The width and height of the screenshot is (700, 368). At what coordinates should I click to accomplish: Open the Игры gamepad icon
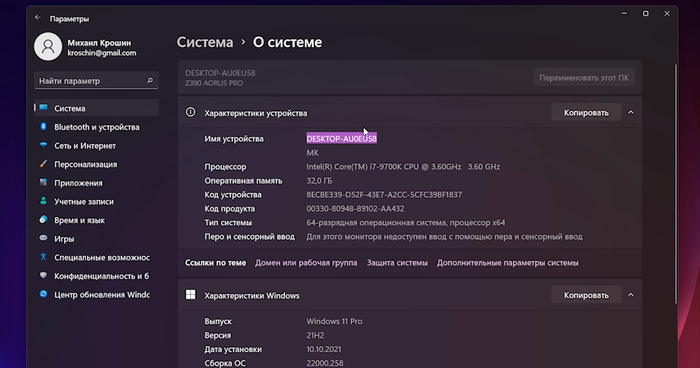point(43,238)
